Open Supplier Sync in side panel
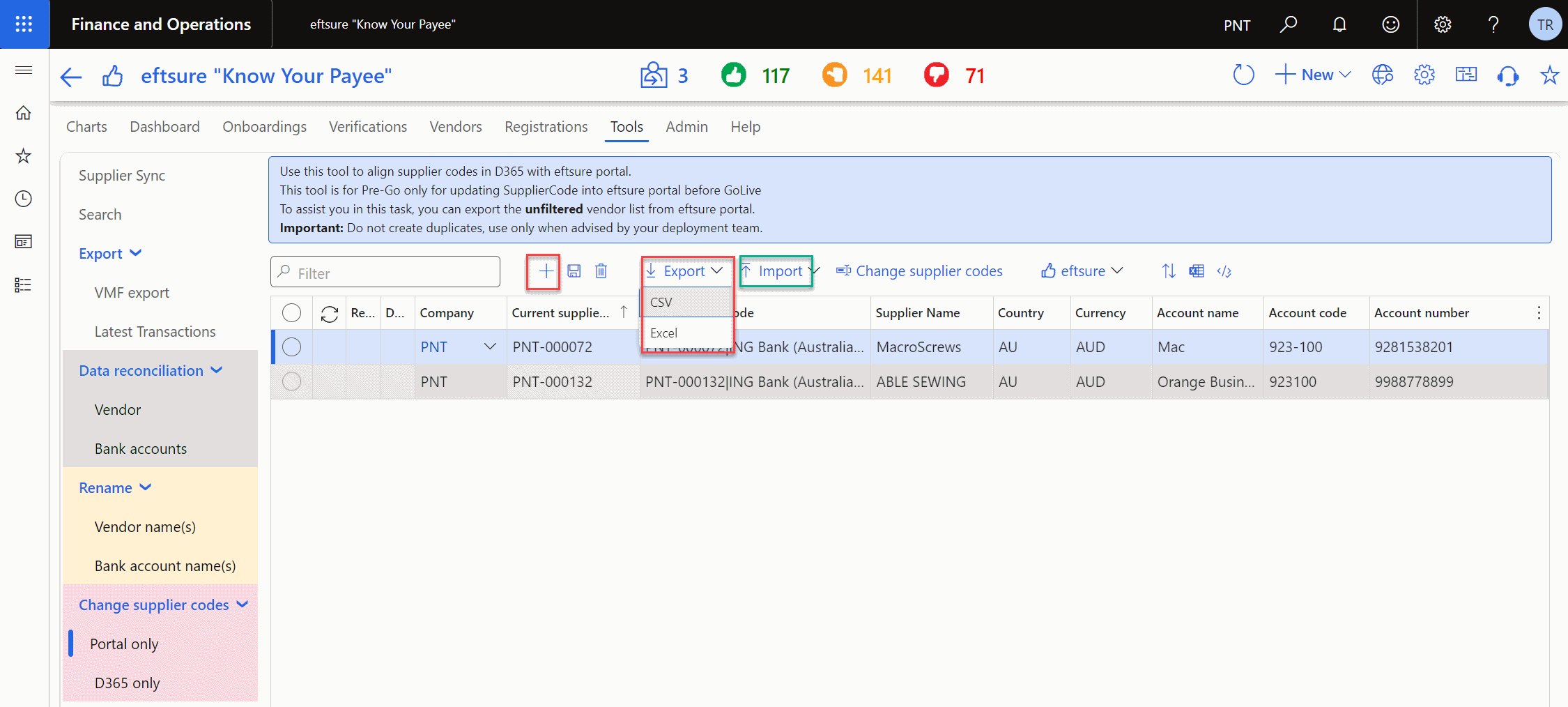1568x707 pixels. (x=122, y=176)
